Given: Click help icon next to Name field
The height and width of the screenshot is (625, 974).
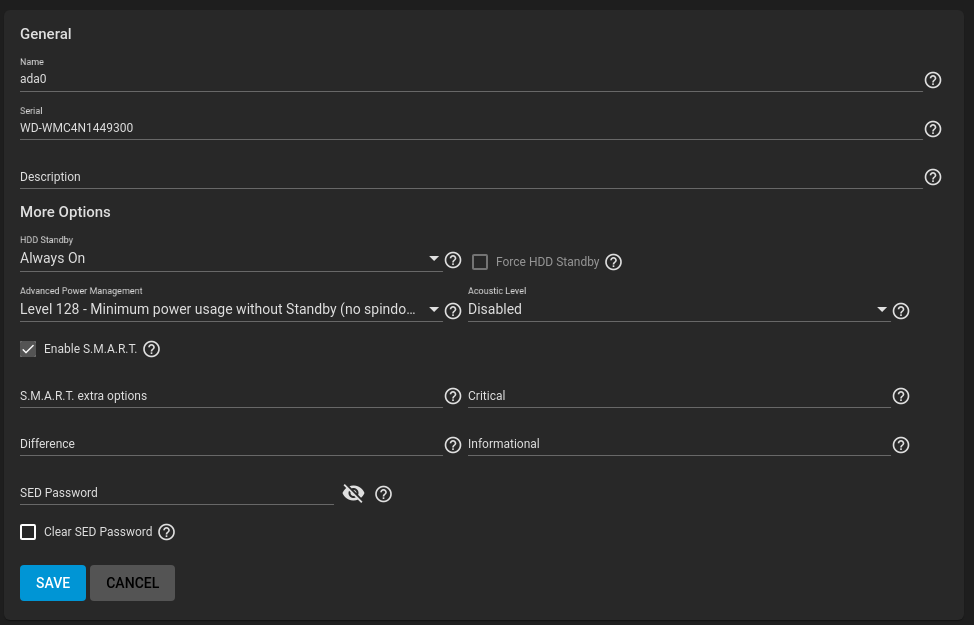Looking at the screenshot, I should click(x=933, y=80).
